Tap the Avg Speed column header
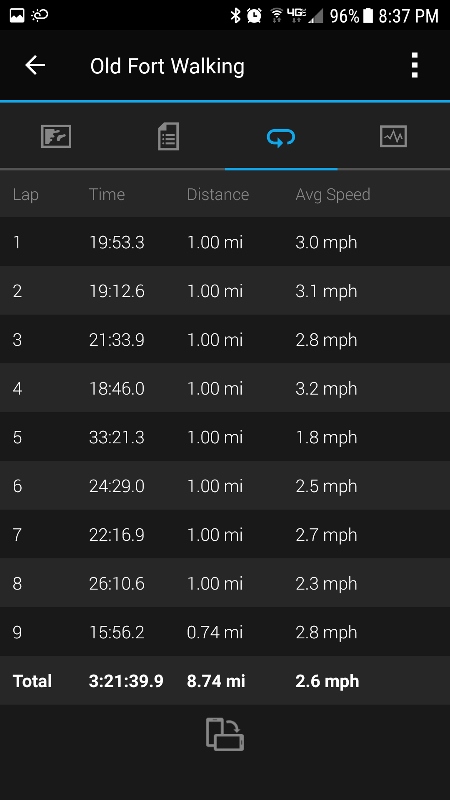The height and width of the screenshot is (800, 450). (333, 194)
